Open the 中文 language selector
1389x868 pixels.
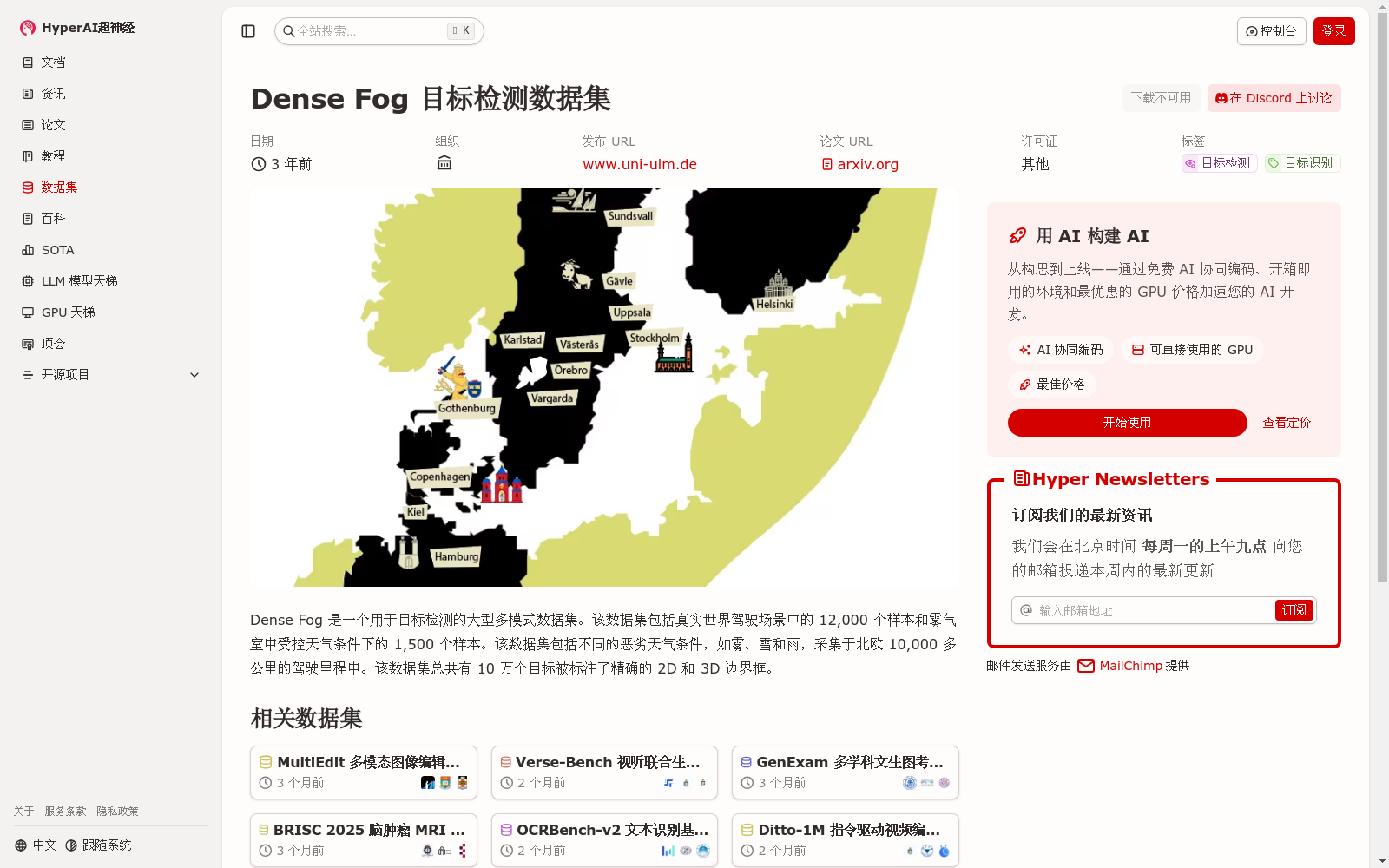tap(36, 845)
